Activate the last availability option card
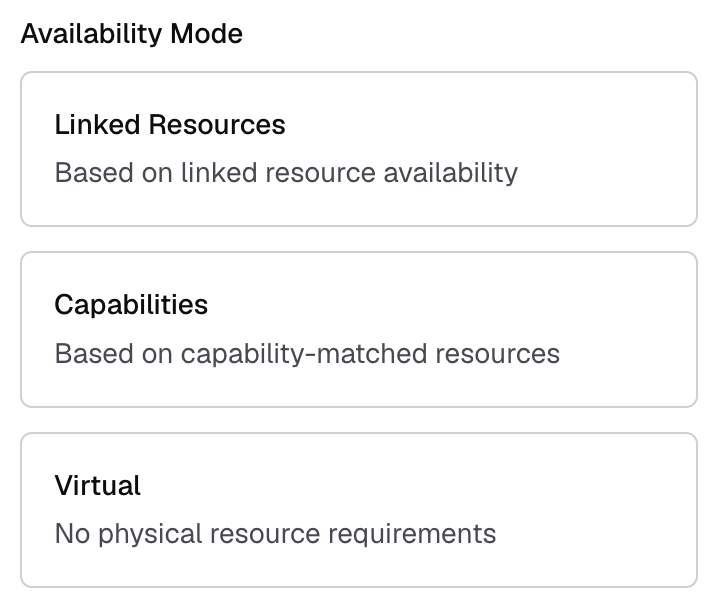The height and width of the screenshot is (602, 716). [x=358, y=509]
